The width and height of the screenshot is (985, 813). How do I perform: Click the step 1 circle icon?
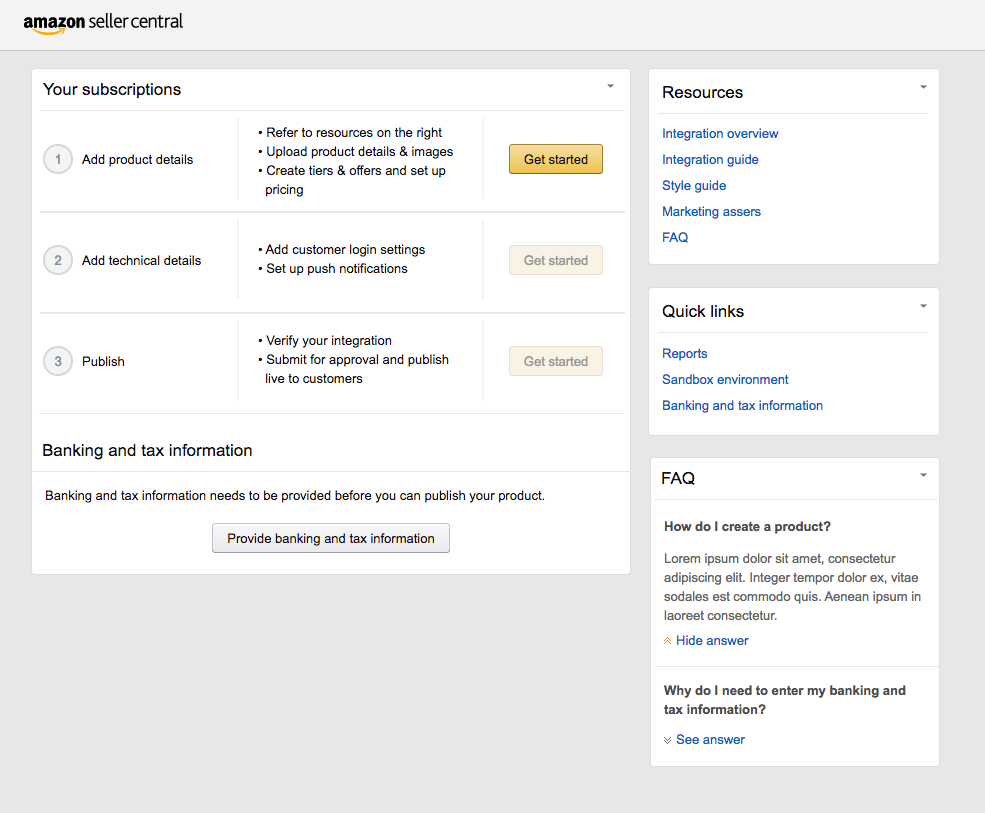[58, 160]
